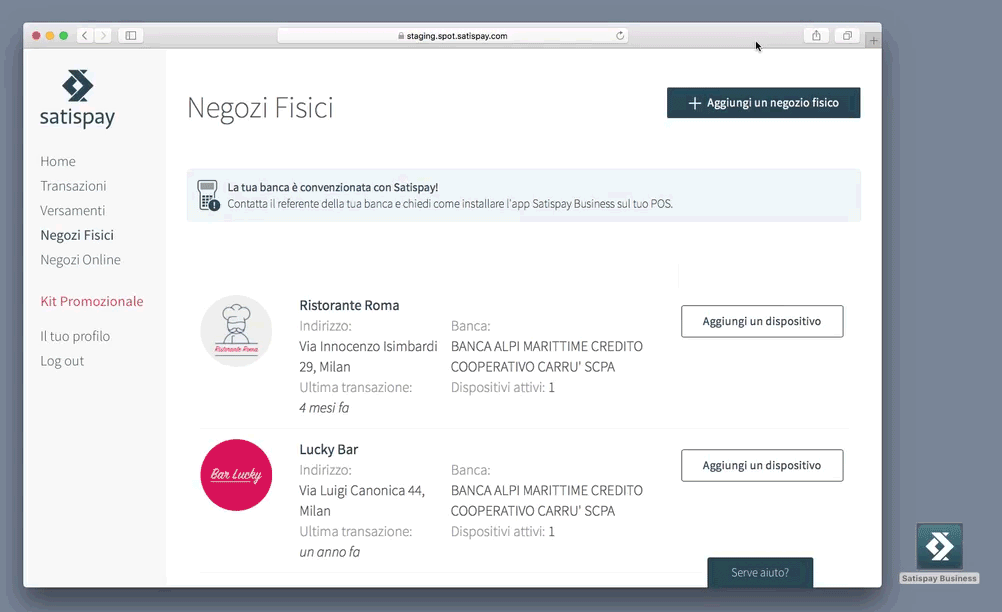Click the POS terminal info icon in the banner
The image size is (1002, 612).
[208, 195]
